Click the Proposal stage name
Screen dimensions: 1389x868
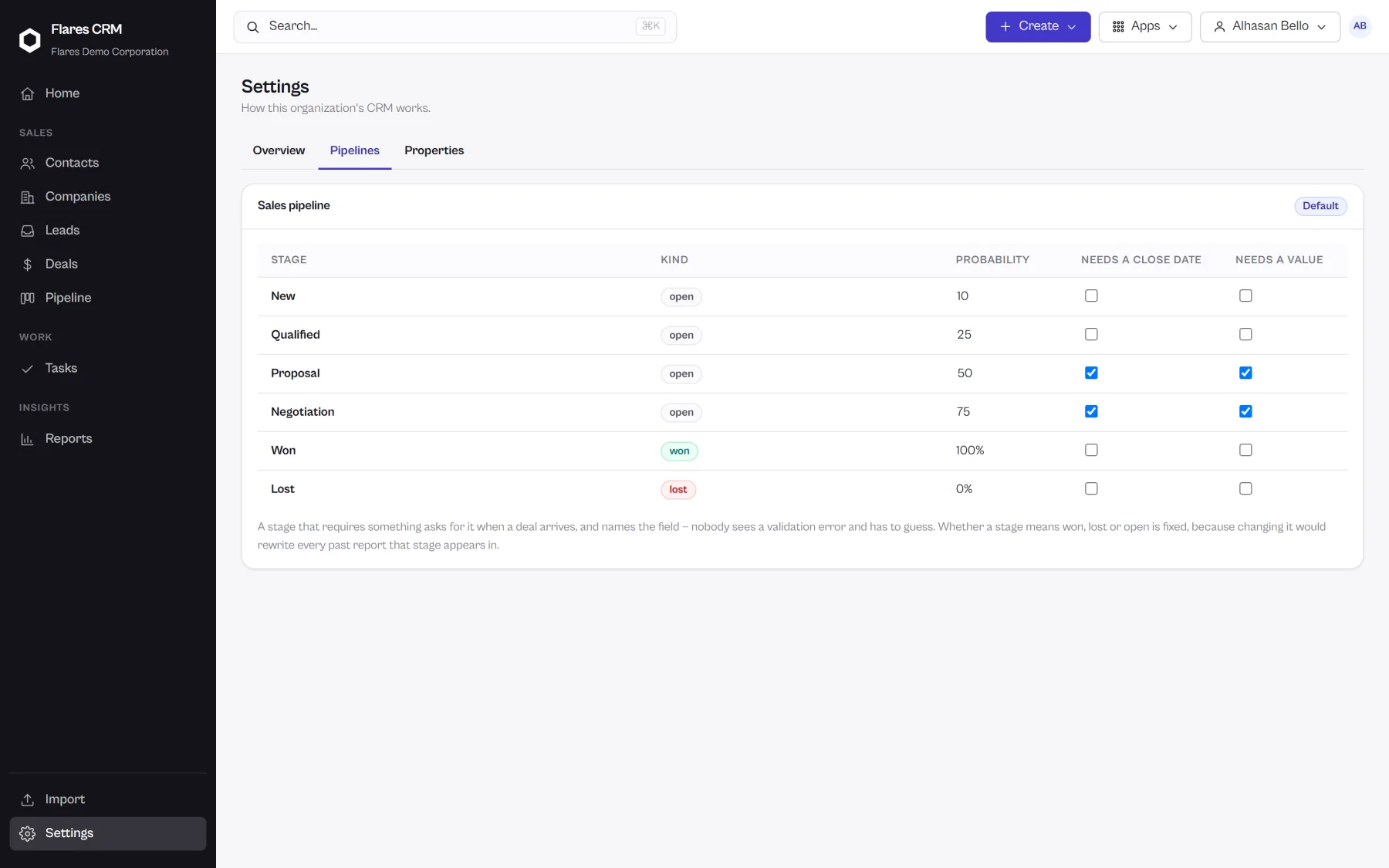click(295, 373)
